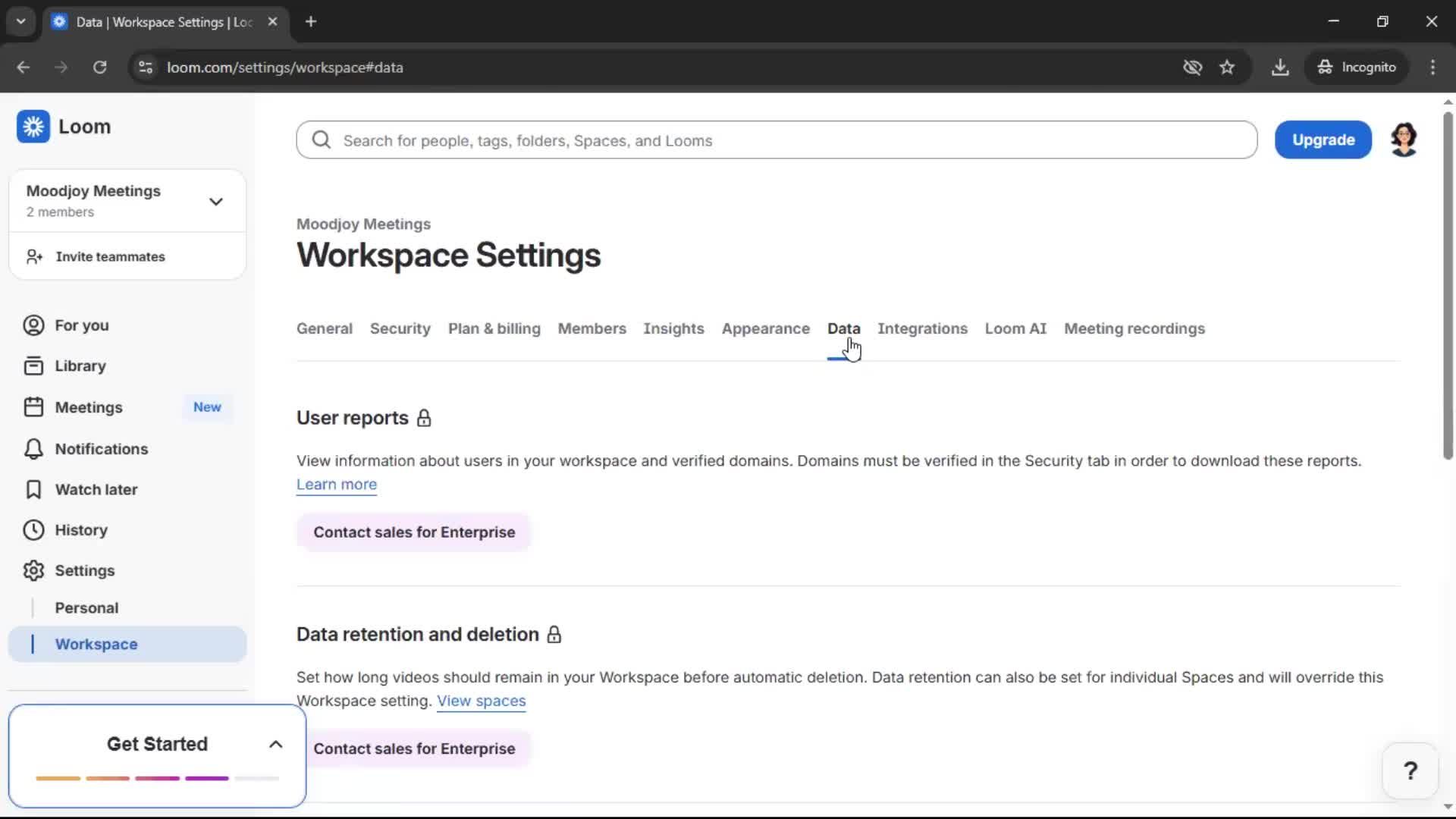Click the View spaces link
Screen dimensions: 1456x819
tap(481, 701)
